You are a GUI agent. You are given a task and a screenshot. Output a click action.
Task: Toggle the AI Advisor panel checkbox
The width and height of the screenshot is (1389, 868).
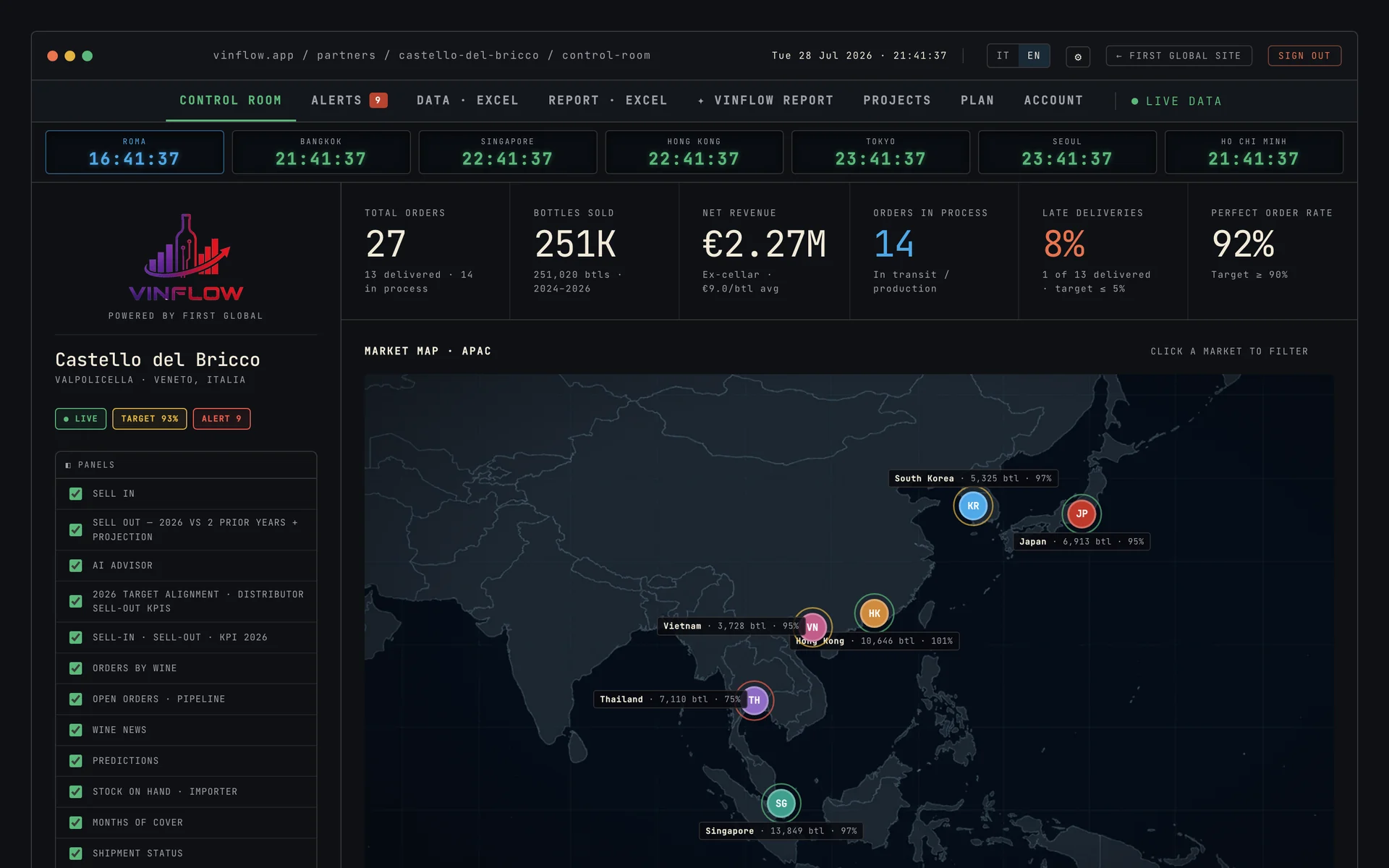coord(75,566)
